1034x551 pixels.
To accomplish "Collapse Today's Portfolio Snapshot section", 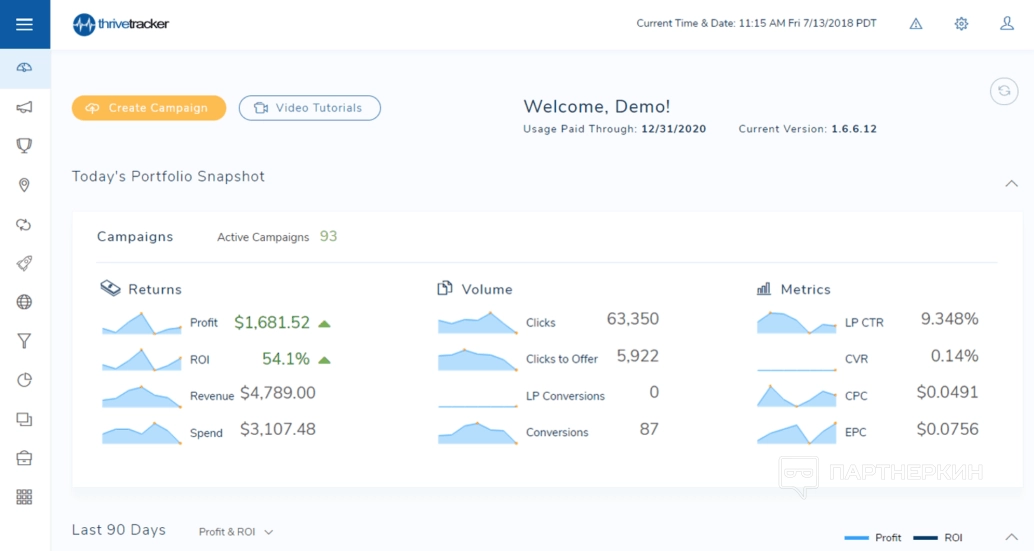I will [x=1011, y=183].
